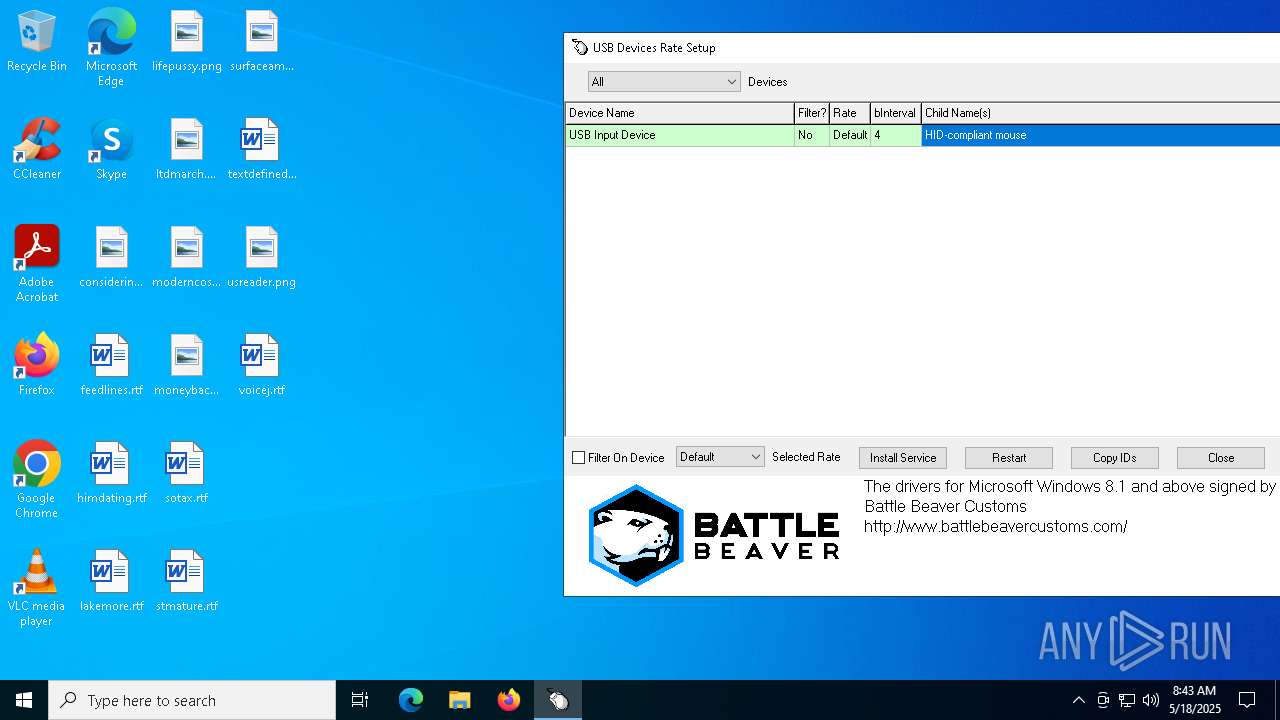The height and width of the screenshot is (720, 1280).
Task: Click USB Devices Rate Setup title bar icon
Action: tap(580, 48)
